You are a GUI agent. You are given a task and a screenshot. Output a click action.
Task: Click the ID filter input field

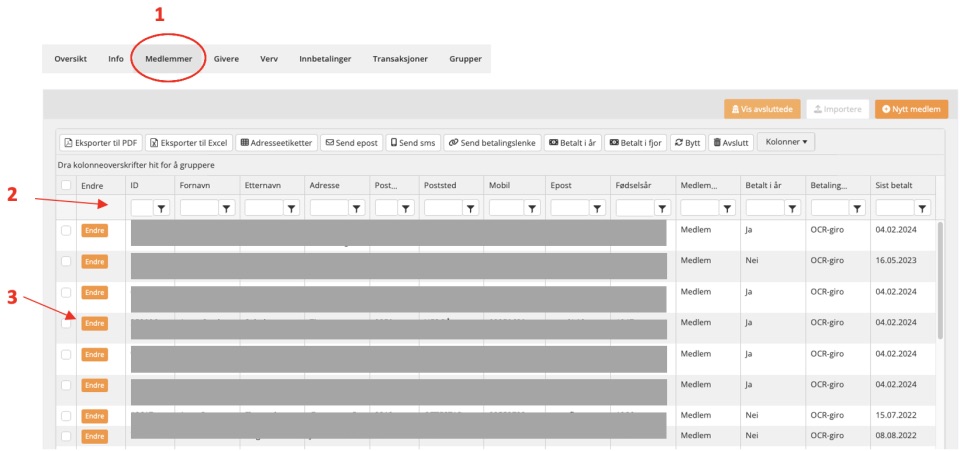pyautogui.click(x=142, y=209)
